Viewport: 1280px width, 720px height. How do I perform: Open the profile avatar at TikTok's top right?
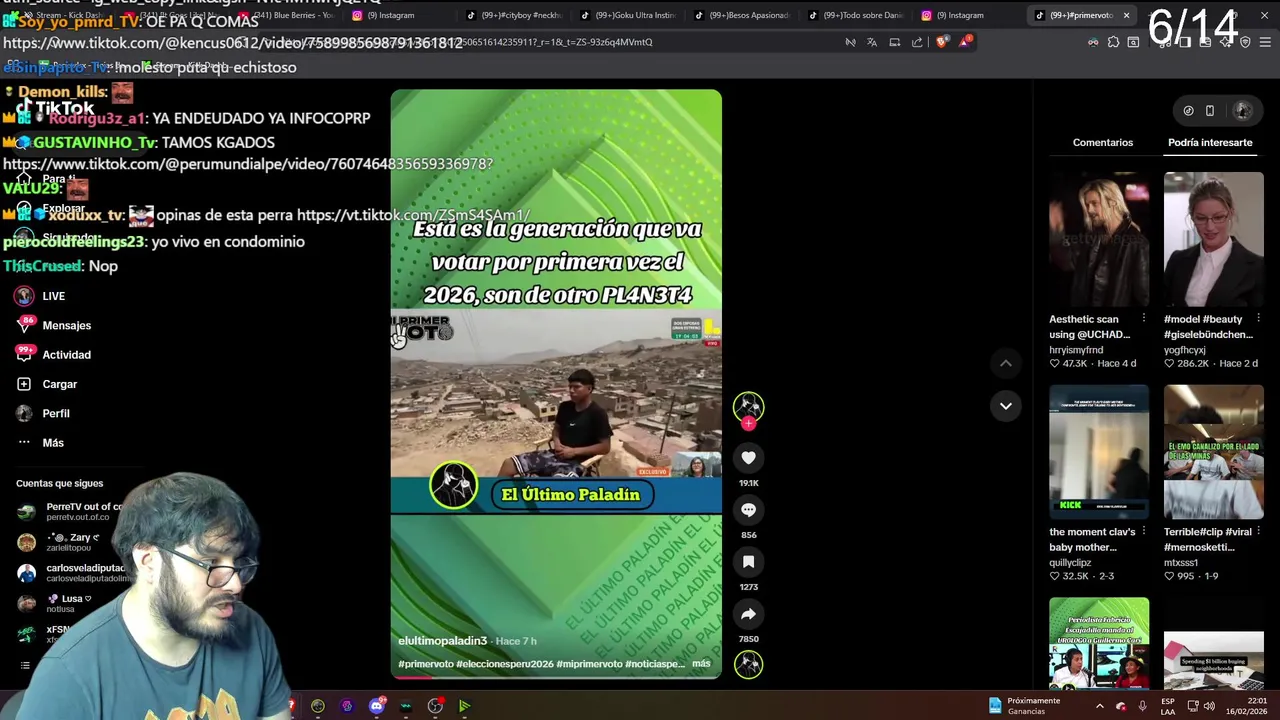[x=1242, y=111]
